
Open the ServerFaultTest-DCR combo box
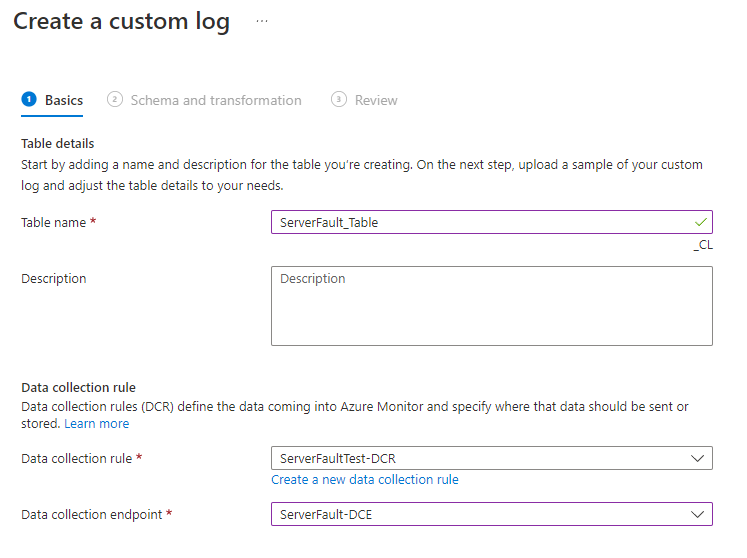click(480, 458)
